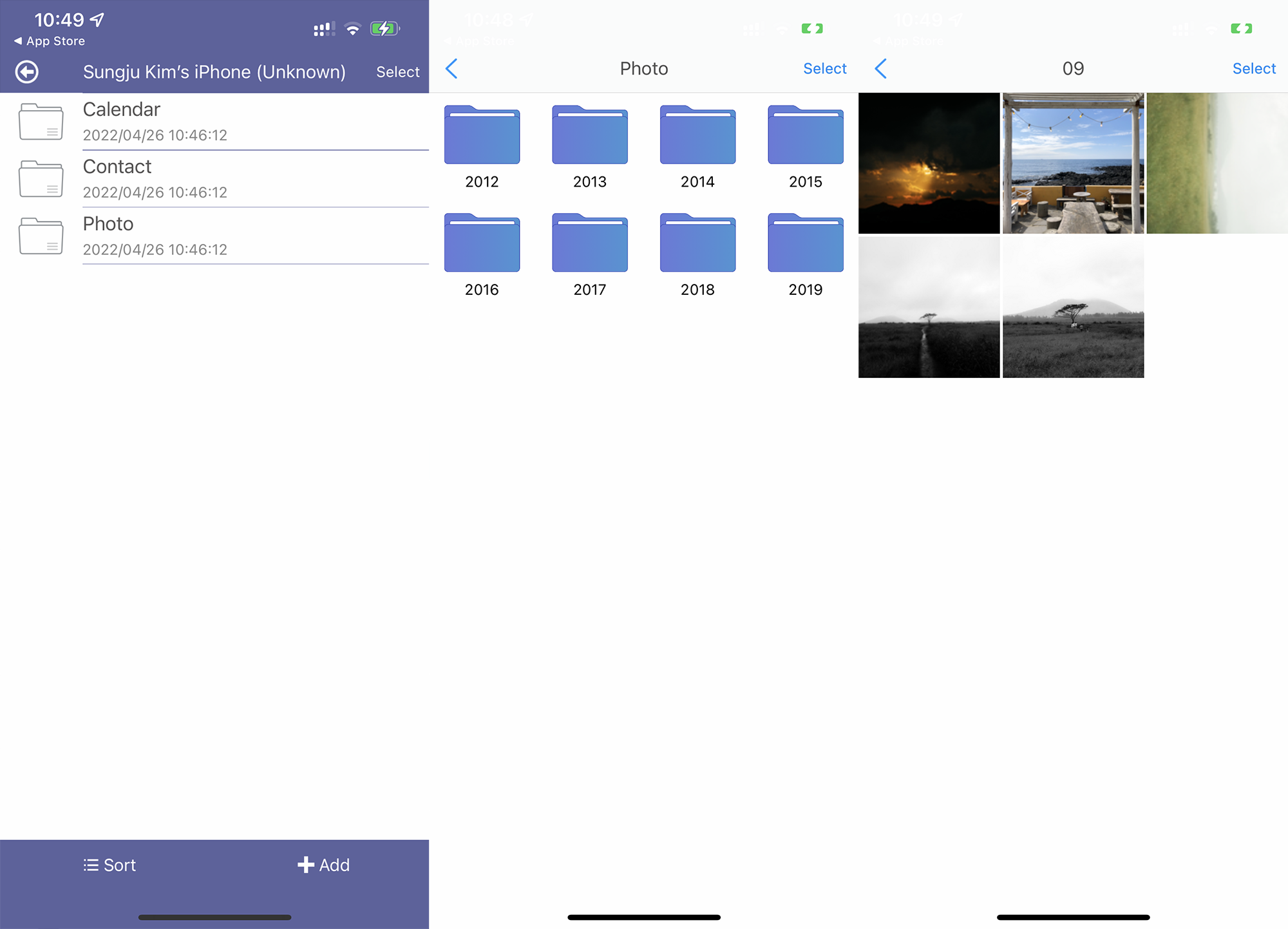
Task: Open the 2016 folder icon
Action: [x=482, y=243]
